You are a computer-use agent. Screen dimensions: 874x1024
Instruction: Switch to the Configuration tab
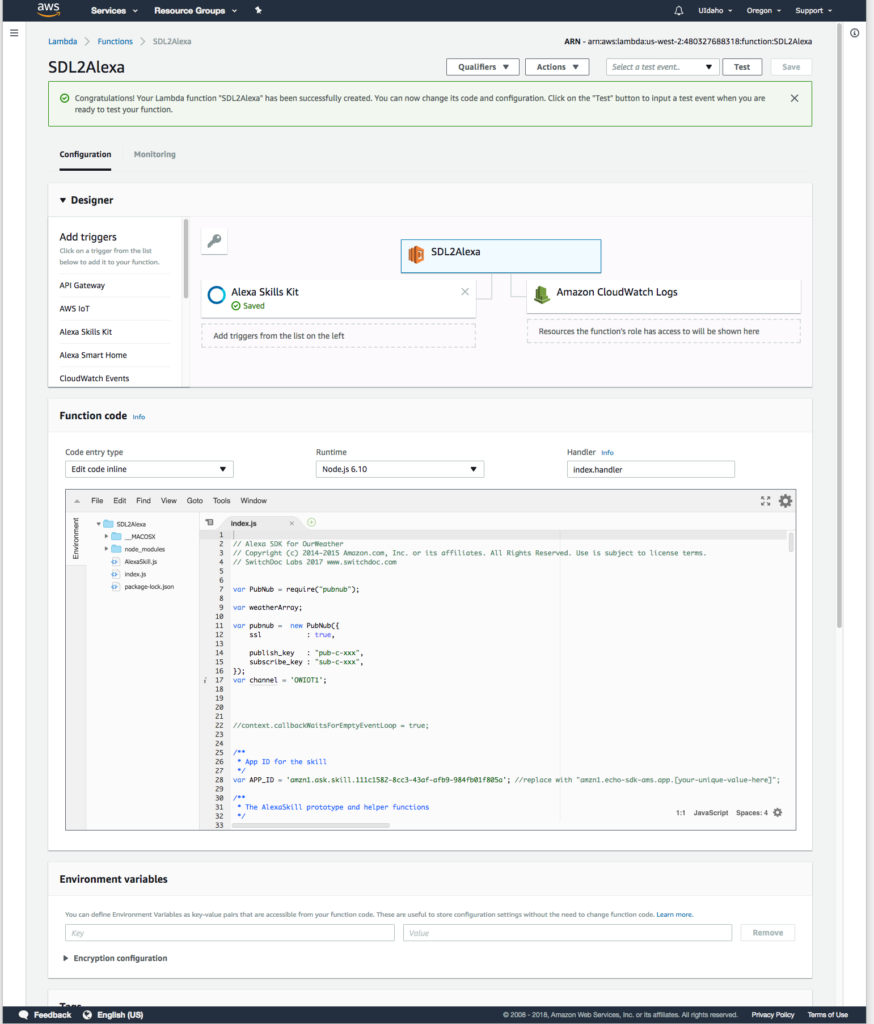[x=85, y=154]
